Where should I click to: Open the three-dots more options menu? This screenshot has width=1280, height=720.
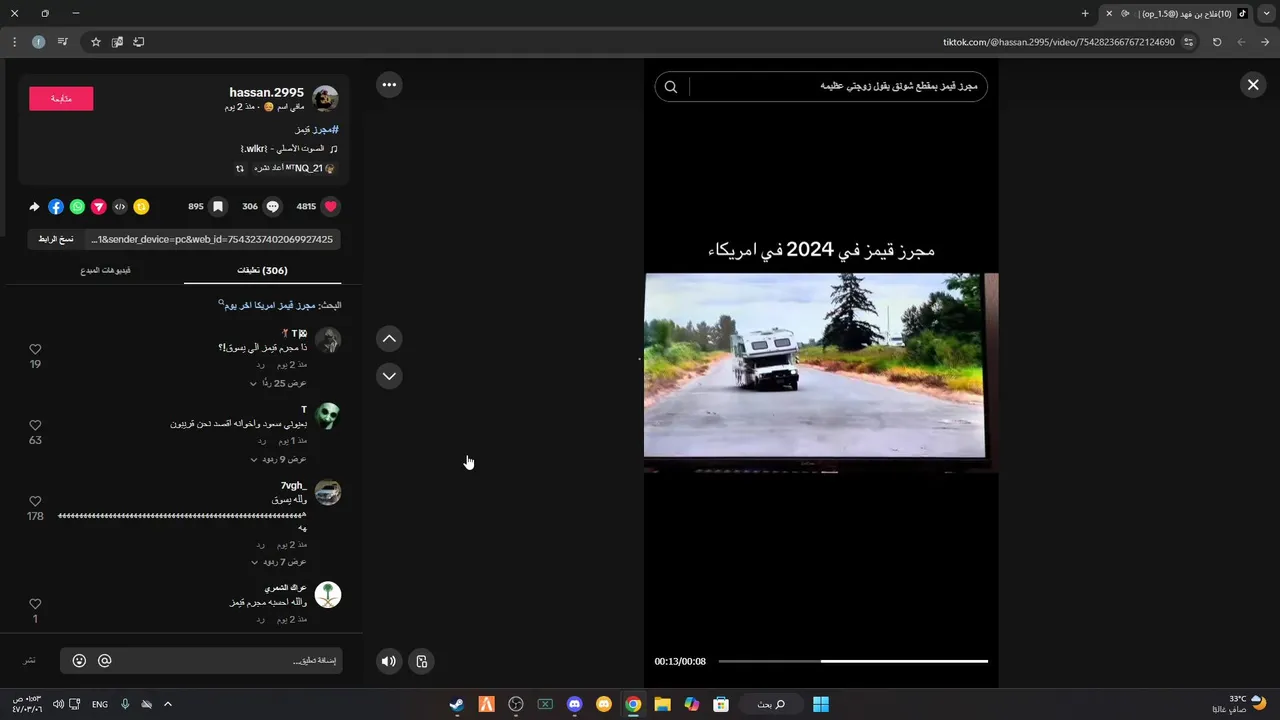tap(389, 85)
